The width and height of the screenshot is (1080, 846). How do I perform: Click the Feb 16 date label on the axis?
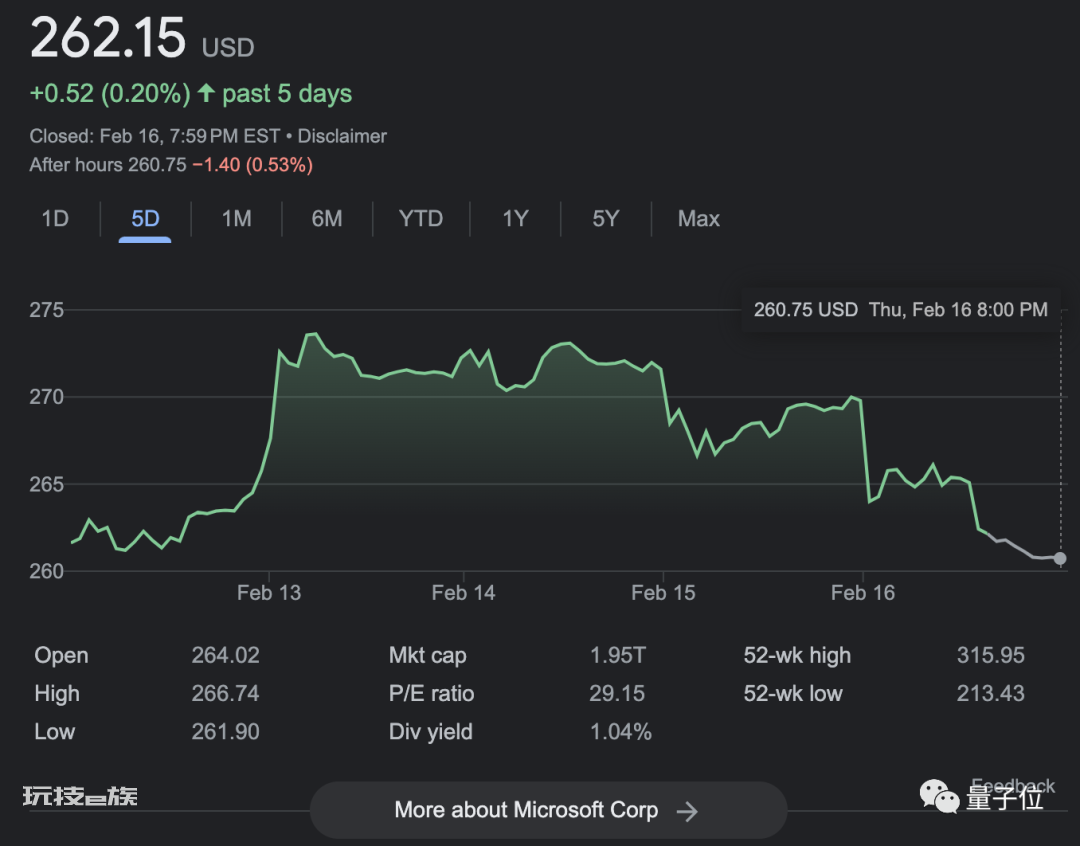point(863,592)
